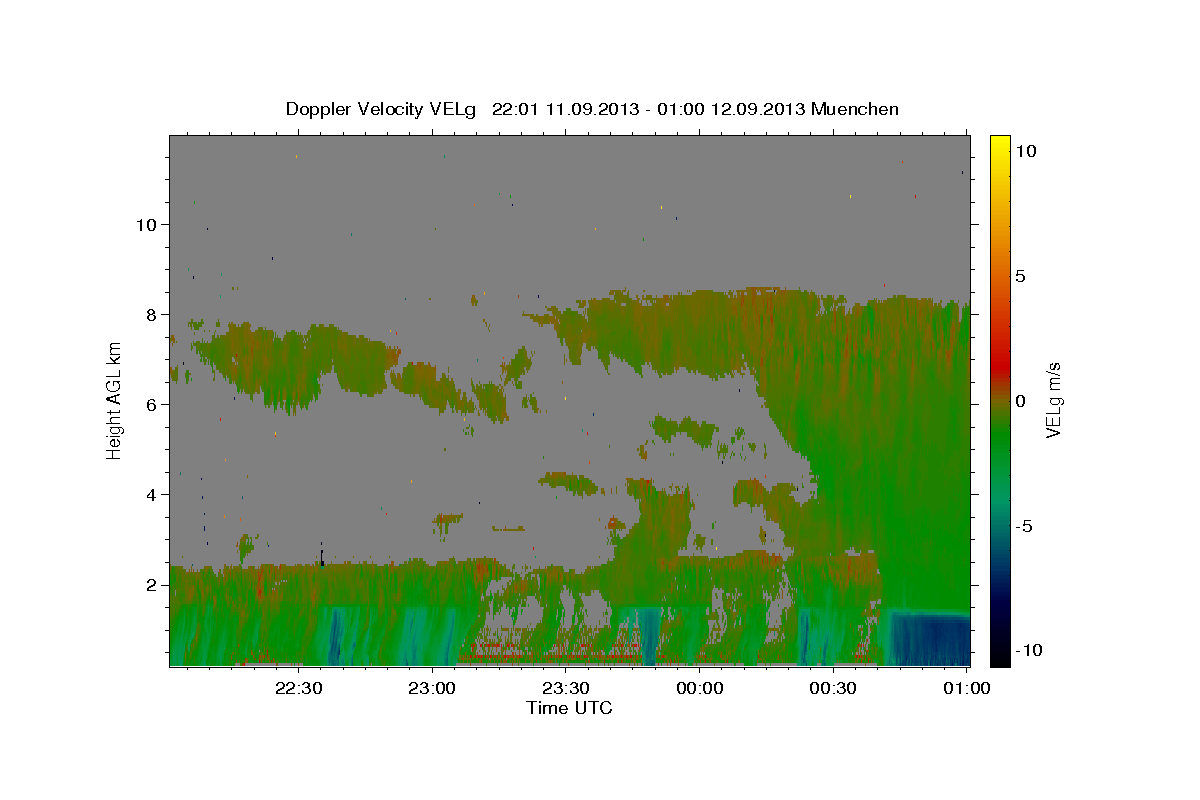This screenshot has width=1200, height=800.
Task: Click the 'Height AGL km' axis title
Action: (x=115, y=400)
